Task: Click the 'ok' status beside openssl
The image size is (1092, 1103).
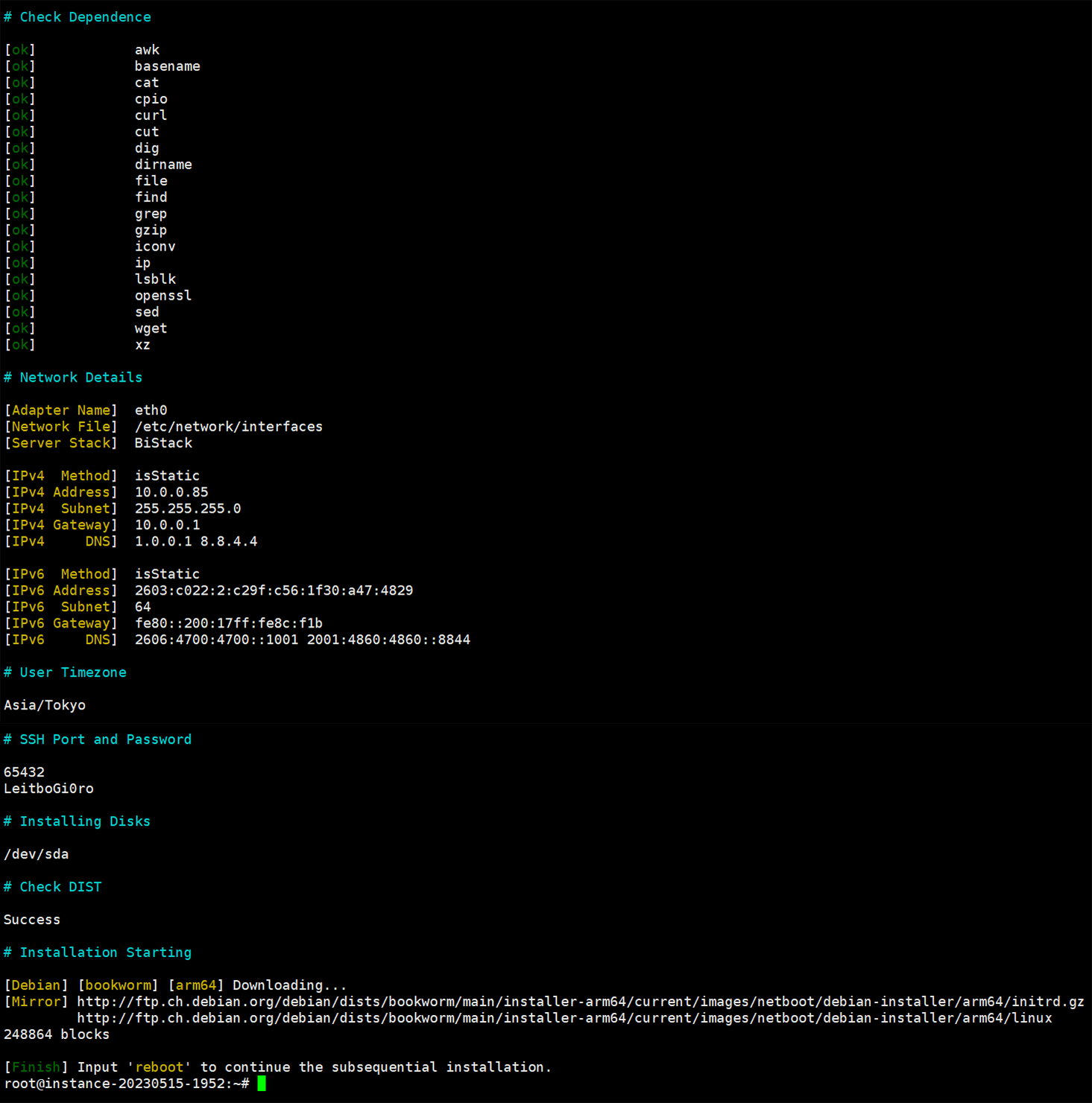Action: click(x=19, y=295)
